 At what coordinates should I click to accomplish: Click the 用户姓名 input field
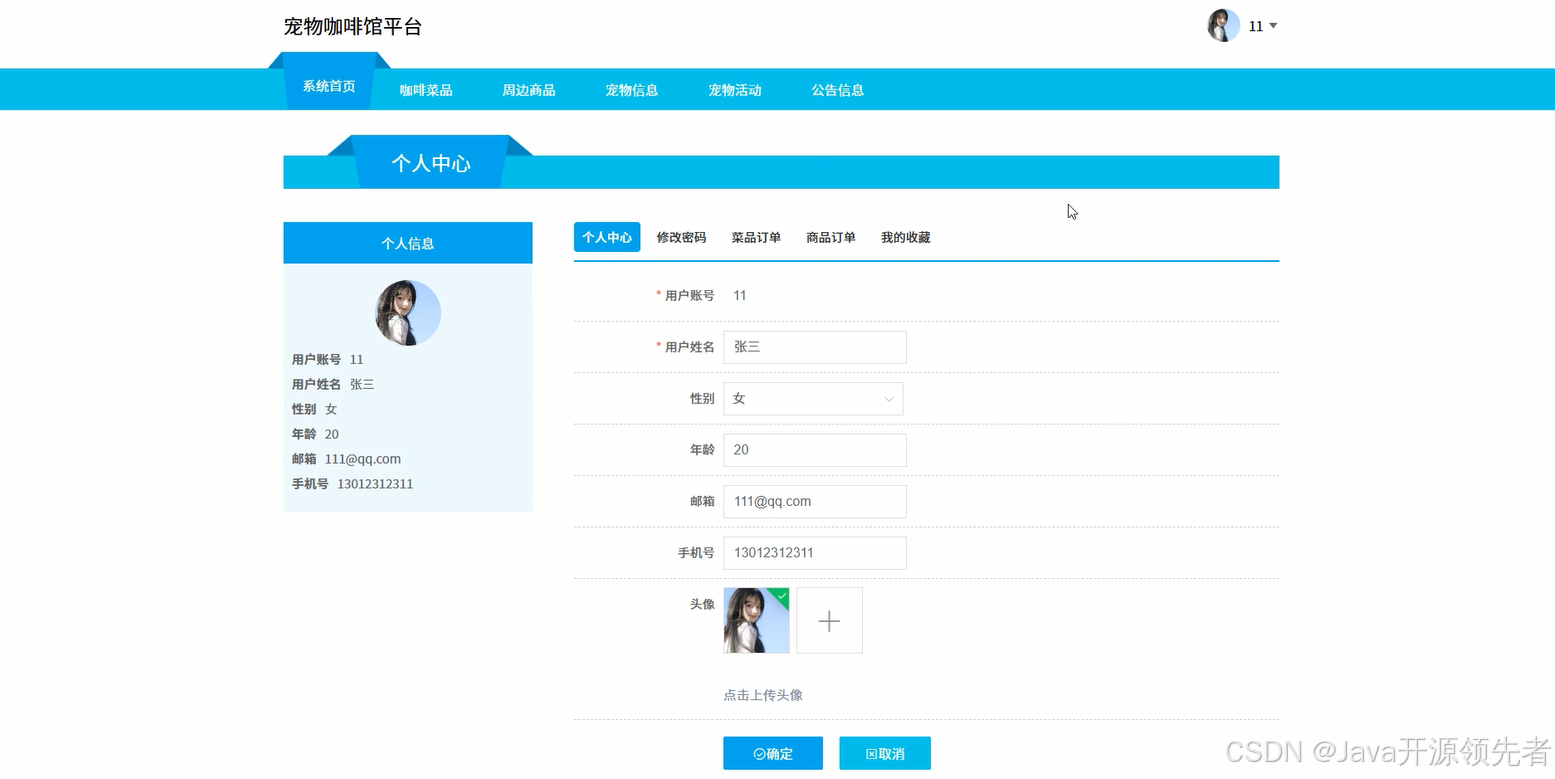(x=815, y=347)
